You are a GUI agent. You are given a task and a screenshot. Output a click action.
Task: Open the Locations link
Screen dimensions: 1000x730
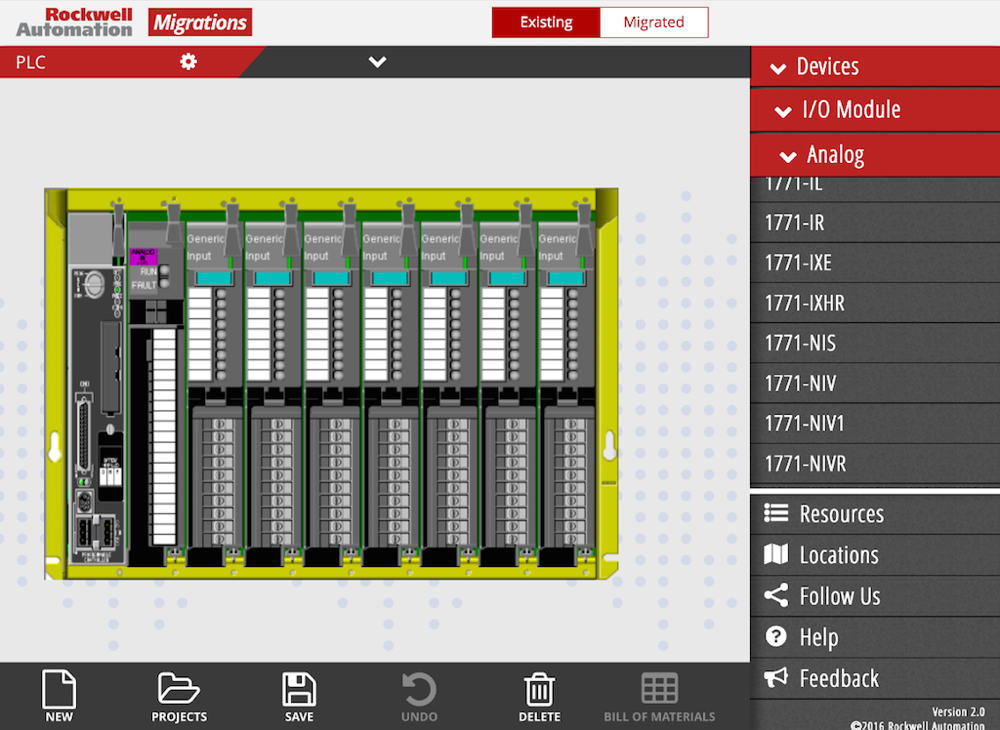click(x=838, y=555)
